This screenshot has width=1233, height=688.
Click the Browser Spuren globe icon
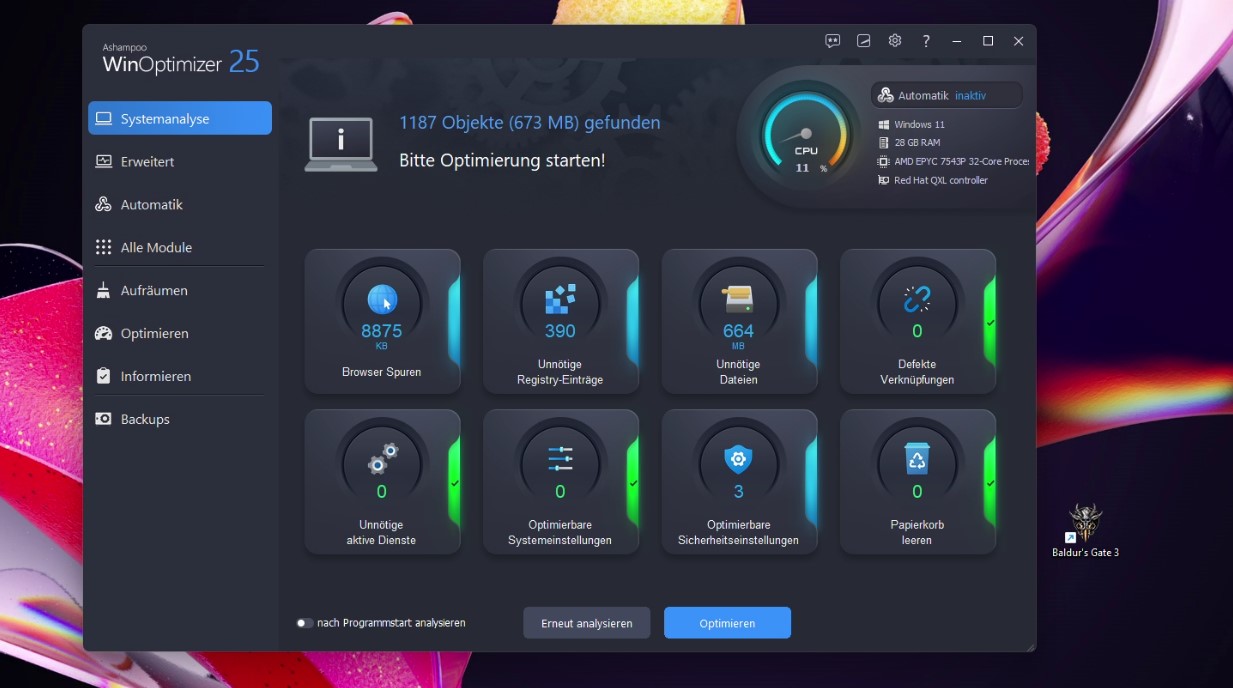click(382, 299)
